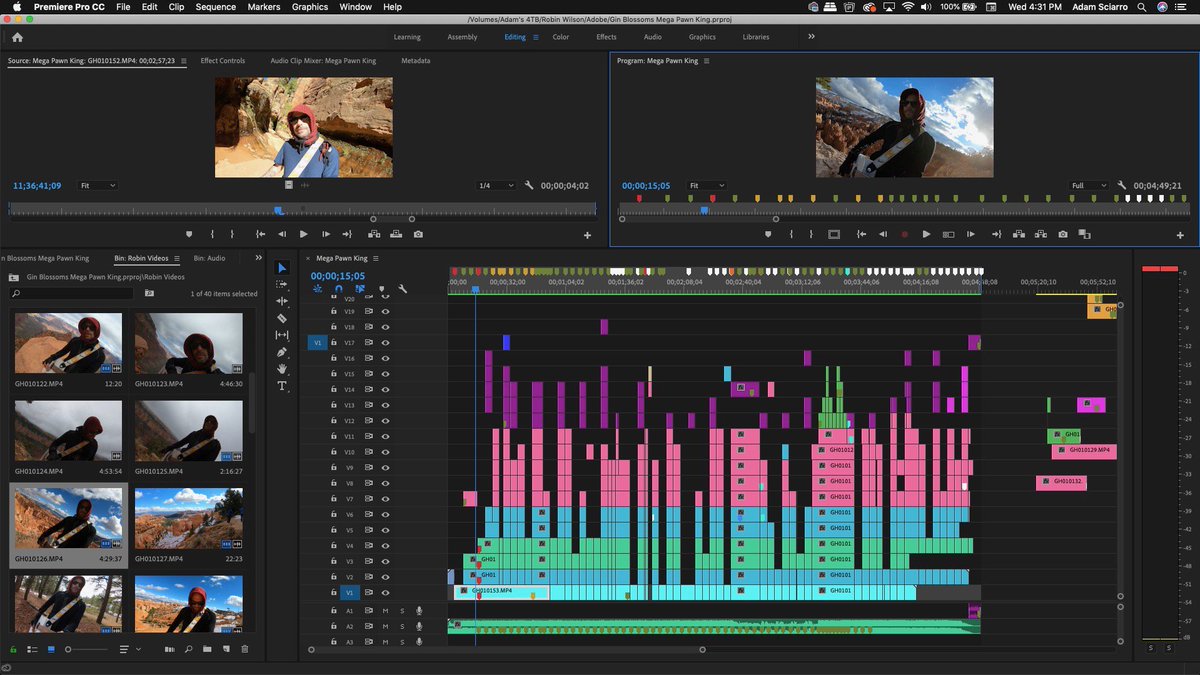Image resolution: width=1200 pixels, height=675 pixels.
Task: Open Source monitor zoom level Fit dropdown
Action: [x=97, y=185]
